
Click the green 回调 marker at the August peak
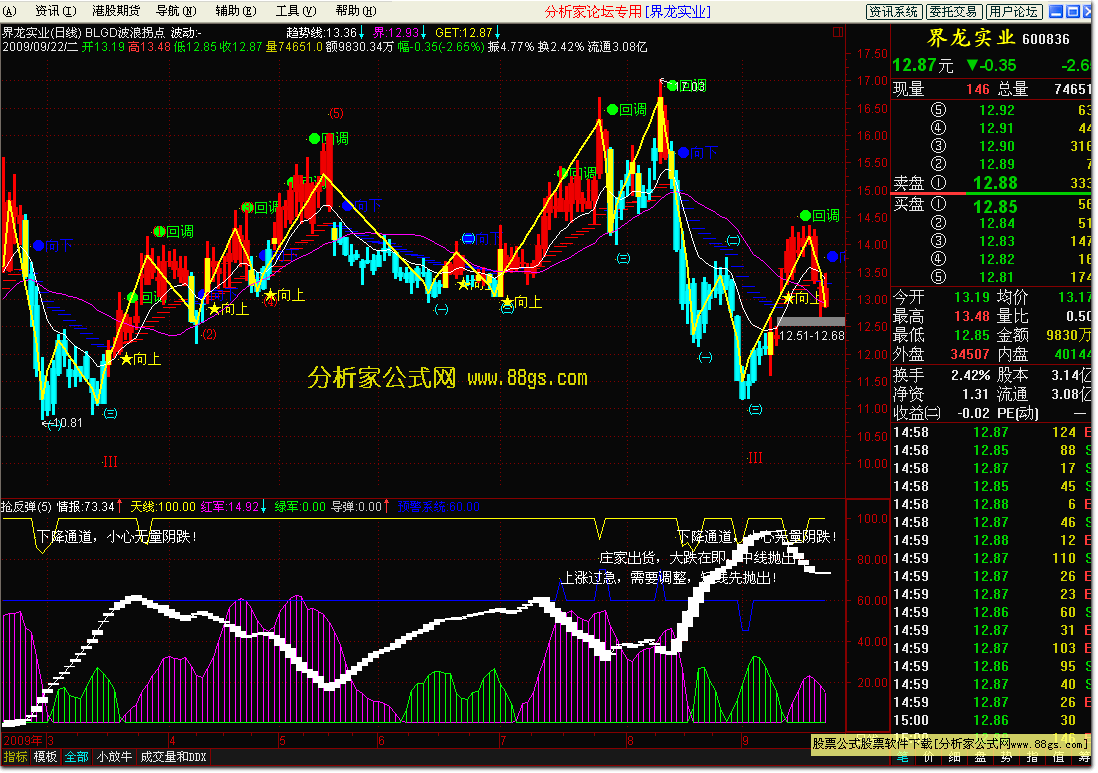pos(686,85)
